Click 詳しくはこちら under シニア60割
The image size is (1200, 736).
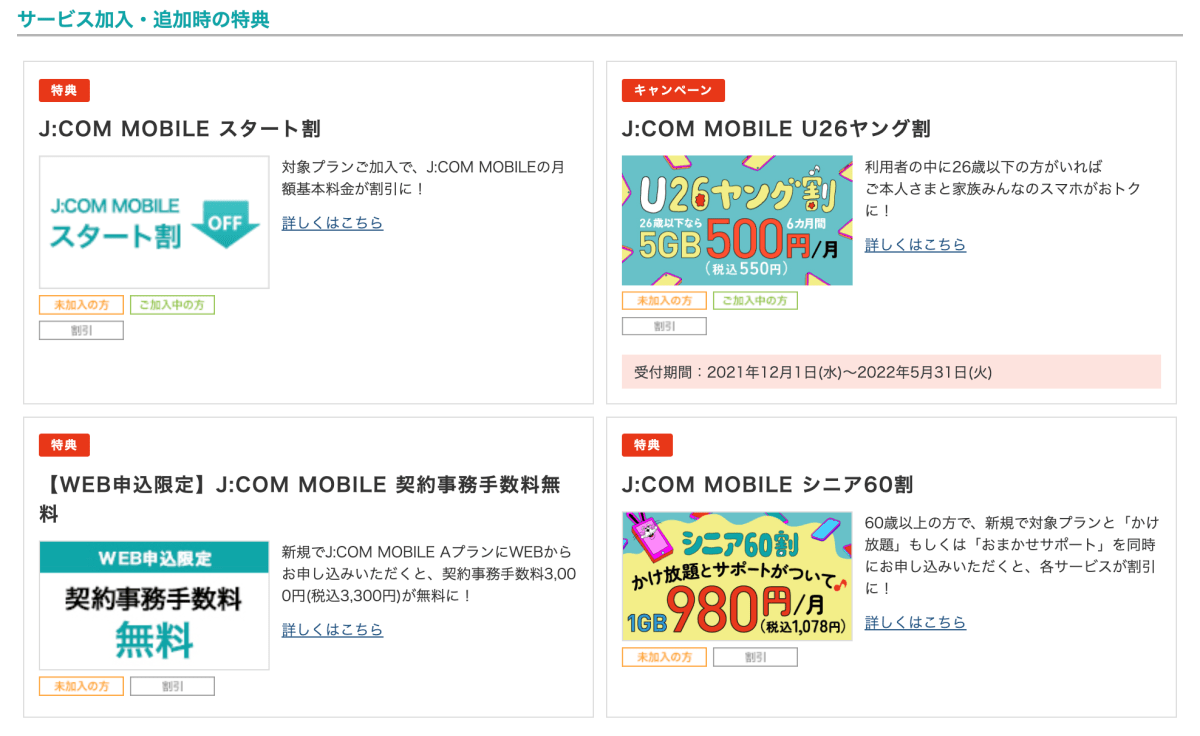915,623
